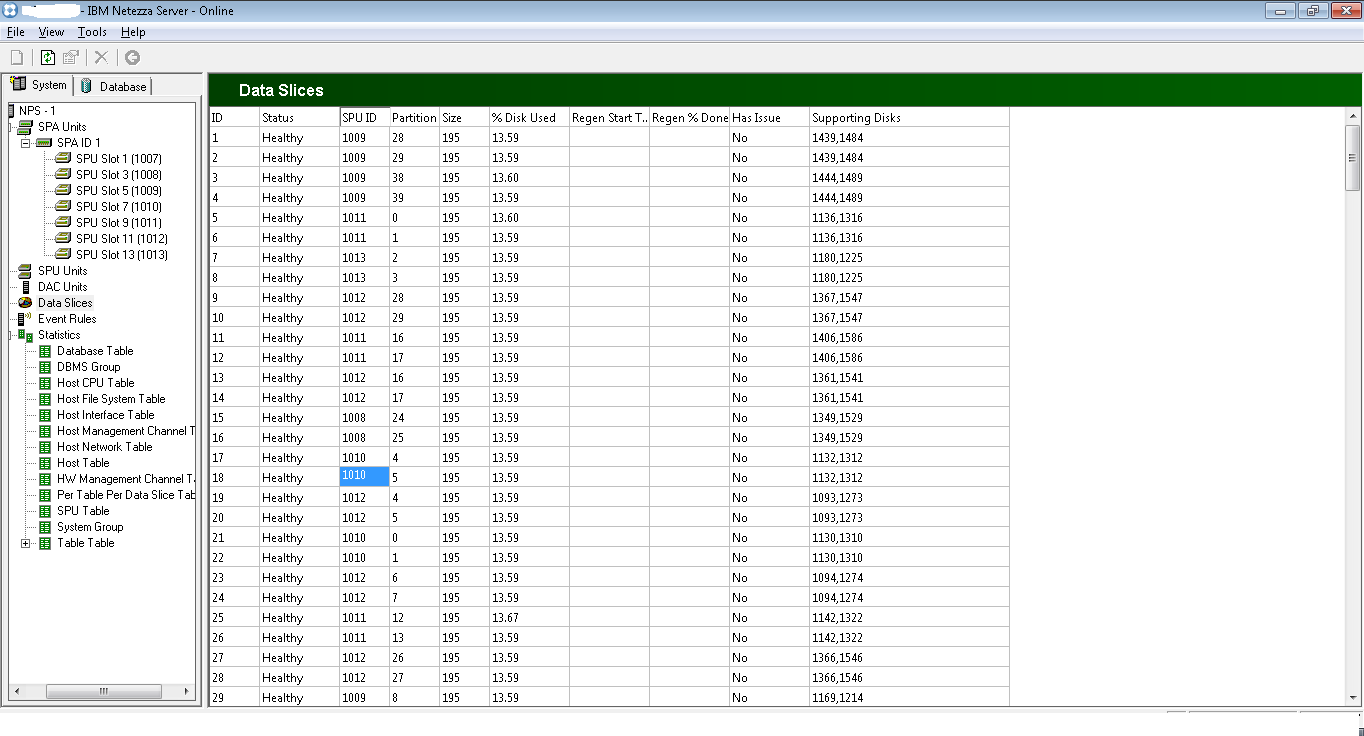Open the properties toolbar icon
The image size is (1364, 736).
tap(71, 58)
